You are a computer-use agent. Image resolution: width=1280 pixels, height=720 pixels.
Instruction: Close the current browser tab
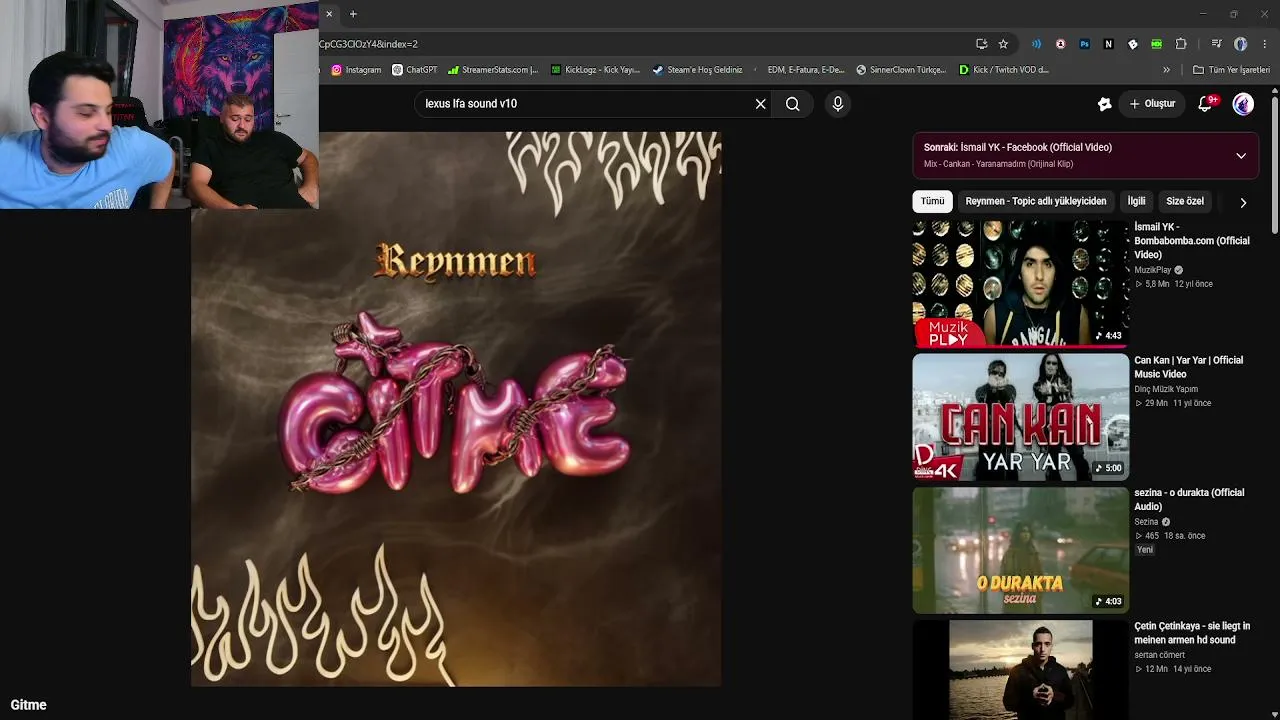[x=329, y=14]
